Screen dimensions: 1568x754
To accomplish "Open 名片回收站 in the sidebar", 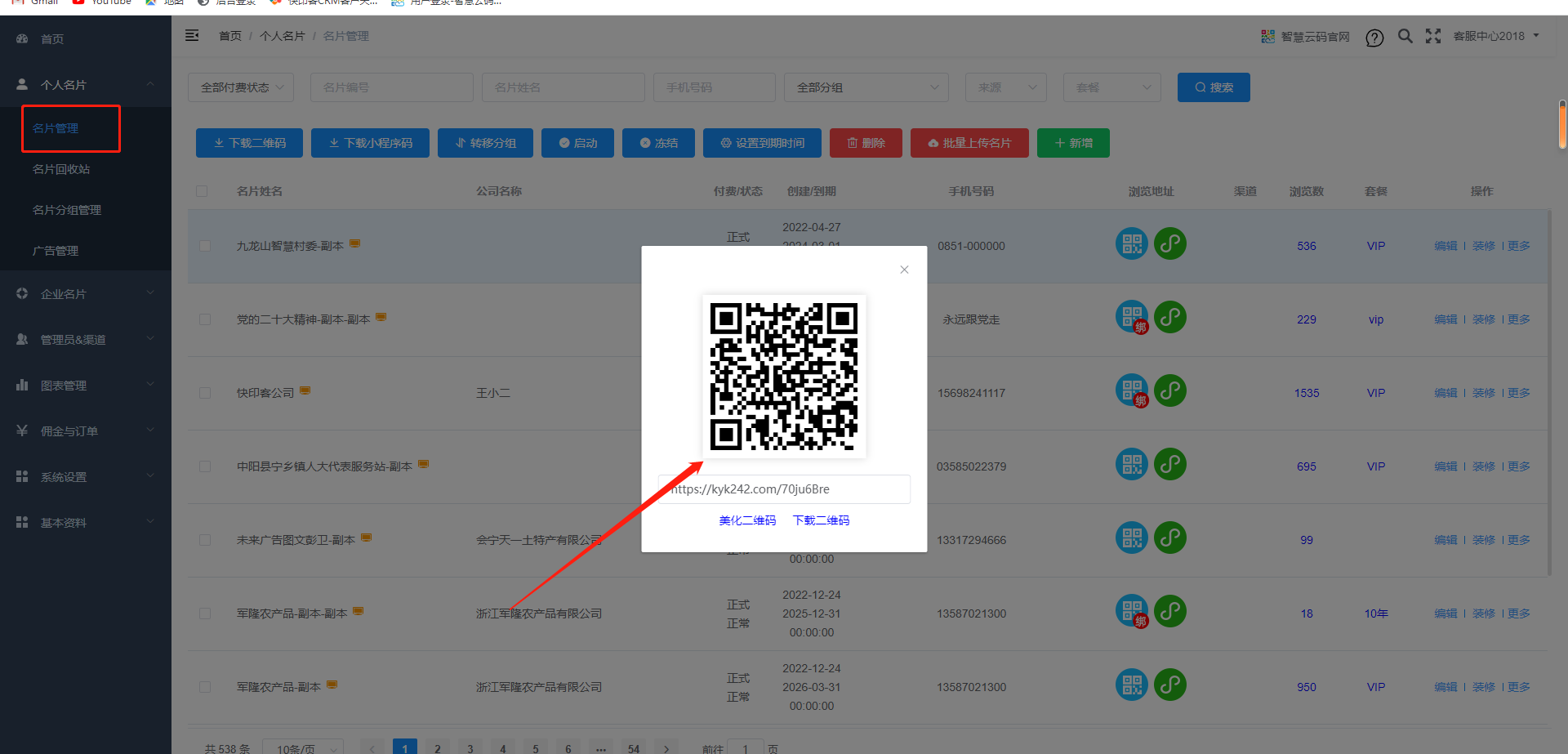I will tap(61, 169).
